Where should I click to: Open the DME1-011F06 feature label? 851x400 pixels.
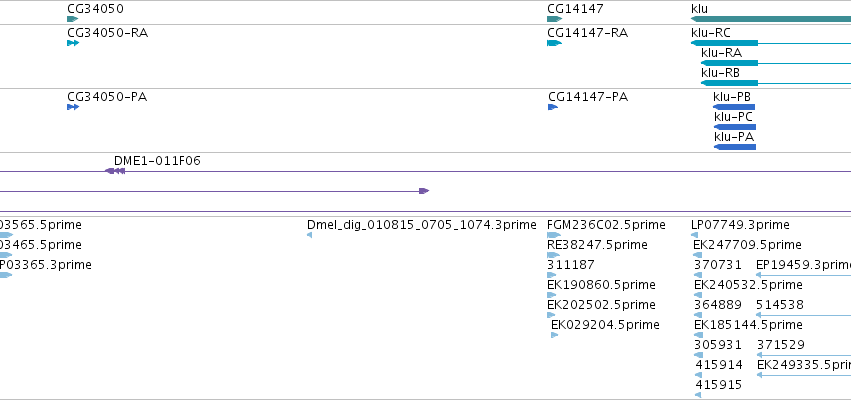tap(157, 161)
